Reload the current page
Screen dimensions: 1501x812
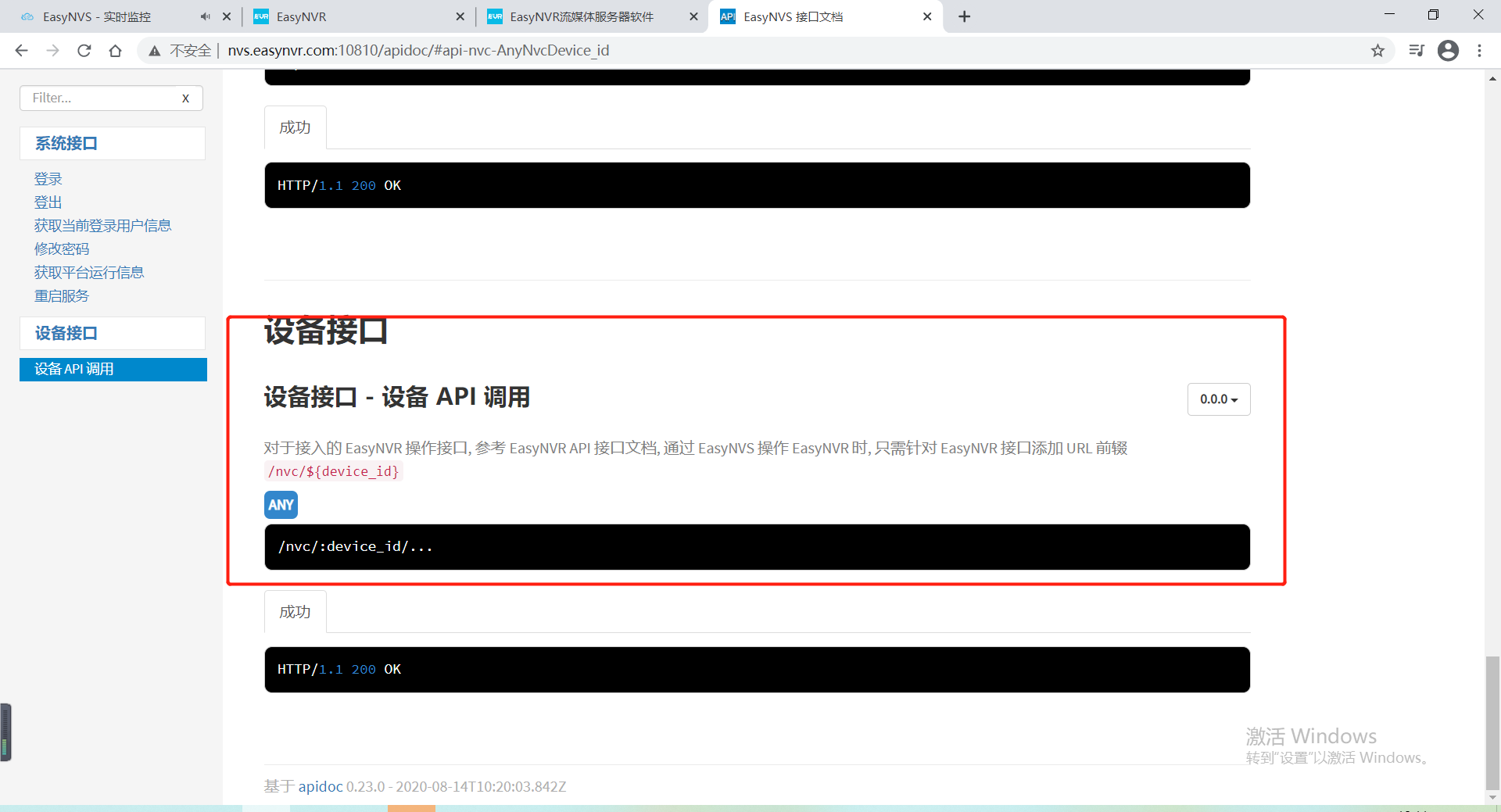coord(84,51)
